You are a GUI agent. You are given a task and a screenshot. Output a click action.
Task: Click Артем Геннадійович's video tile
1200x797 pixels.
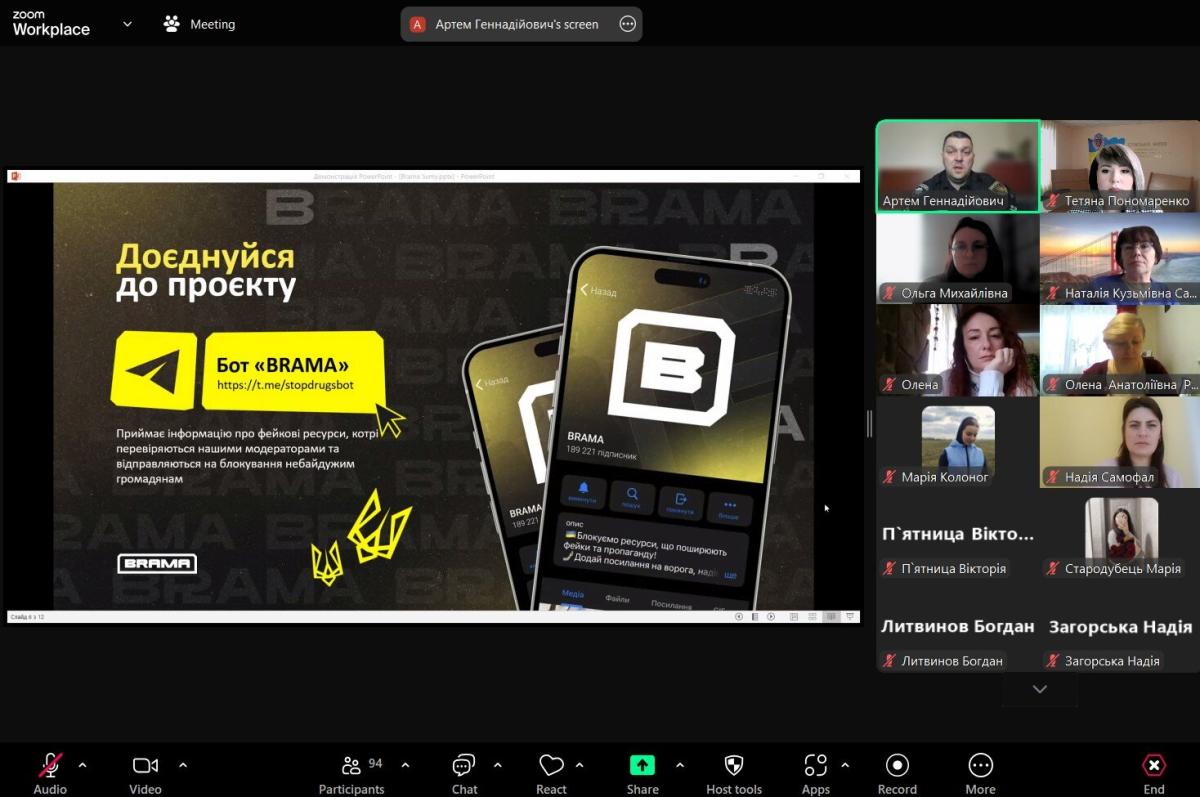click(958, 165)
